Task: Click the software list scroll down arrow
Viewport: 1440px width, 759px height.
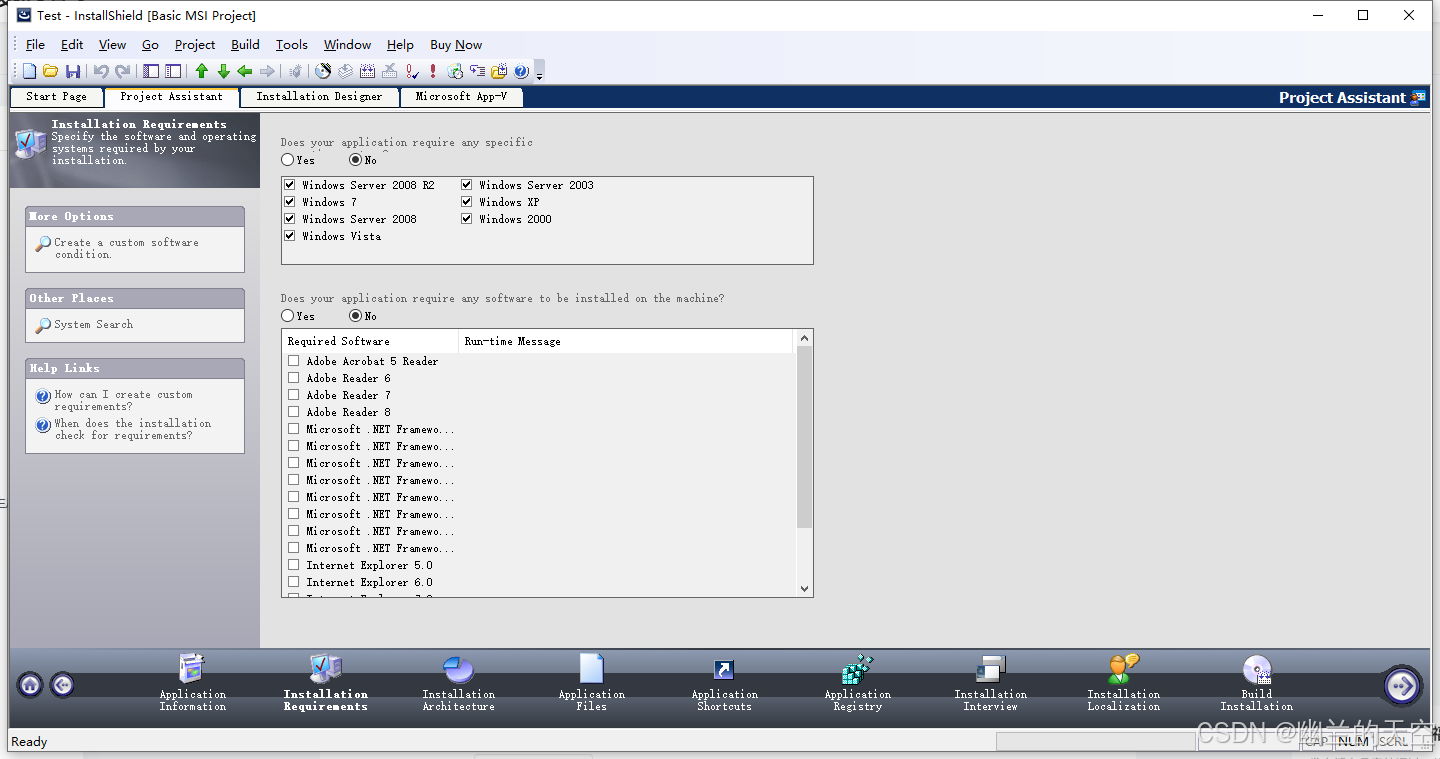Action: 805,589
